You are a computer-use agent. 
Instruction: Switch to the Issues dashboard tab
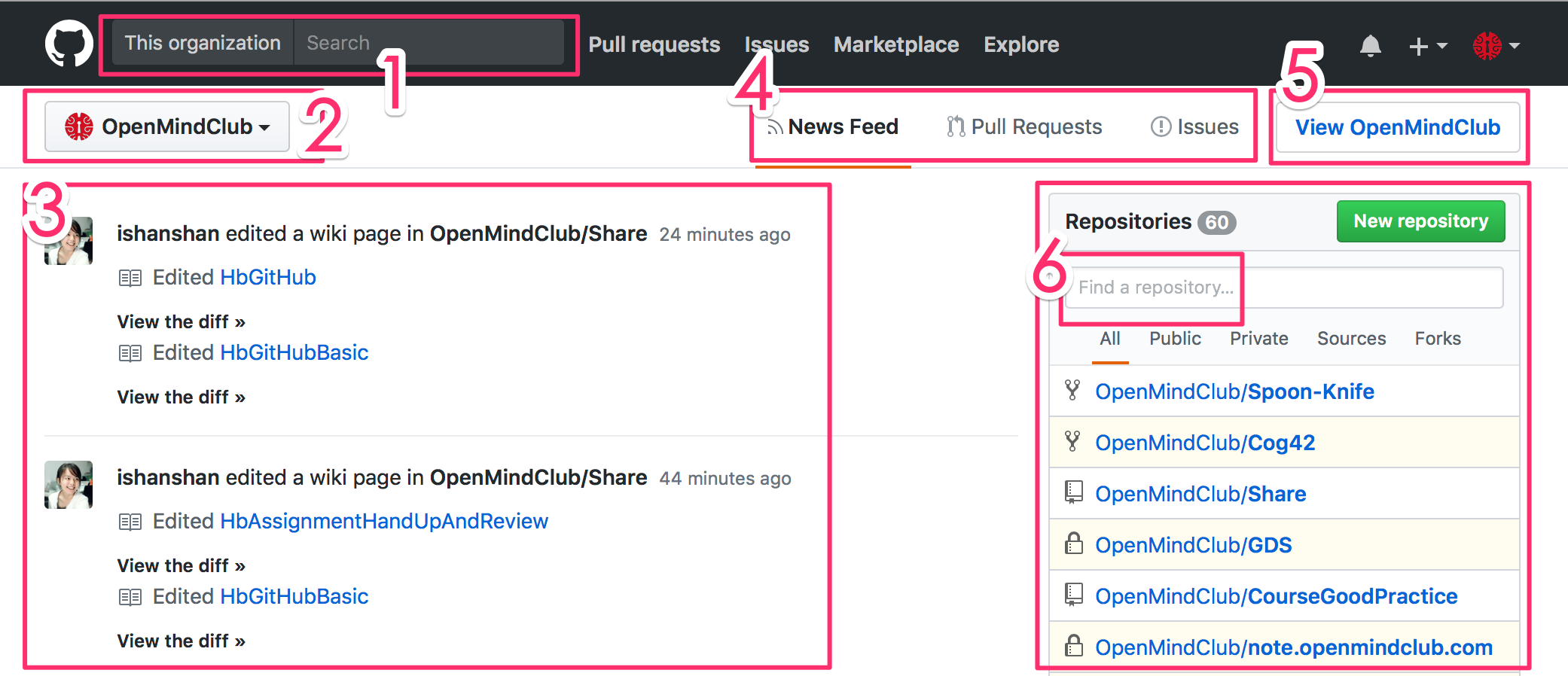point(1194,126)
